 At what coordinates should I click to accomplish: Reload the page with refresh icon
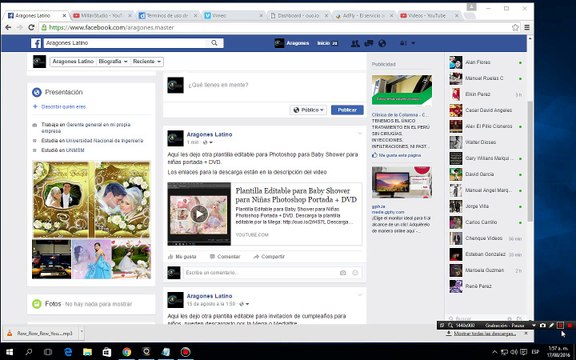[x=31, y=28]
